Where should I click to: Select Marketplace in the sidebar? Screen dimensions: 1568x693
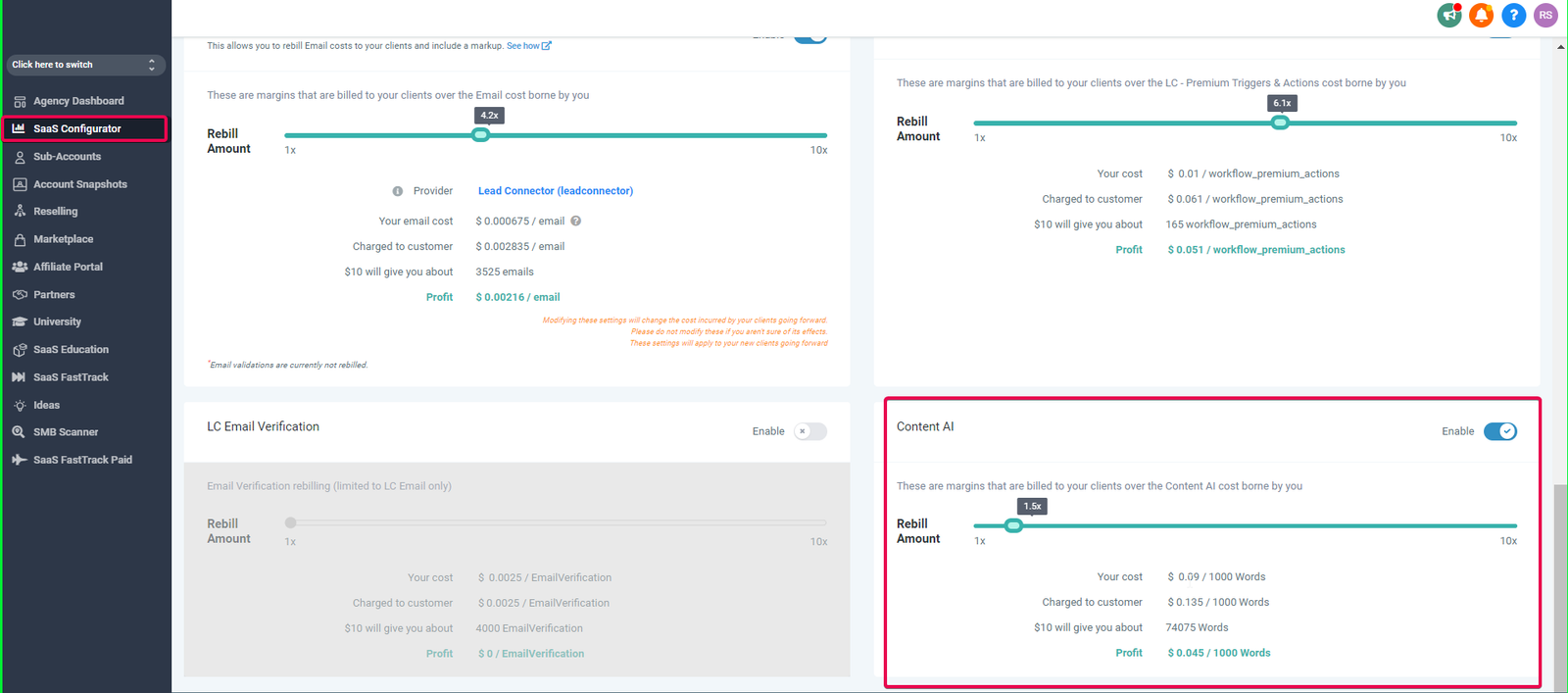click(64, 239)
